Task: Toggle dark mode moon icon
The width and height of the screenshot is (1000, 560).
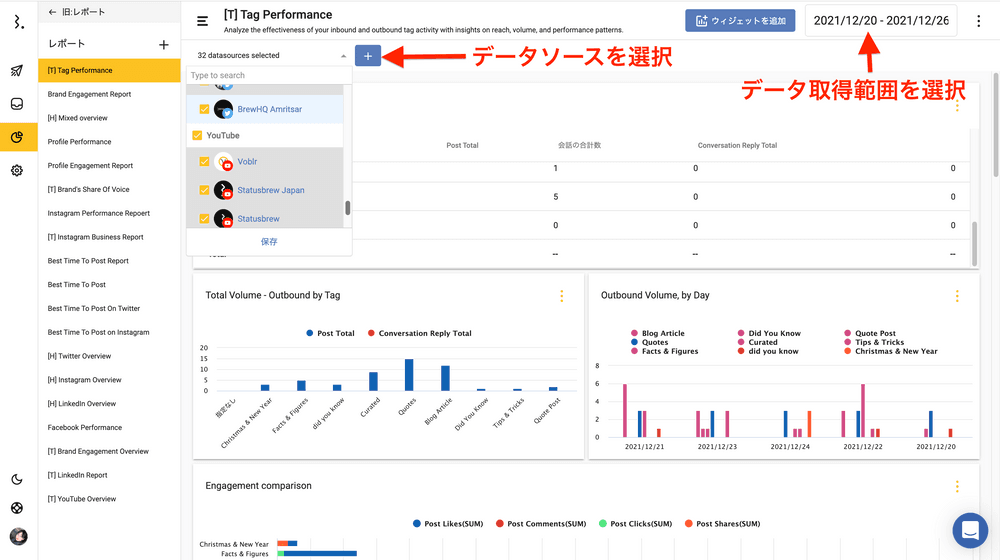Action: coord(17,479)
